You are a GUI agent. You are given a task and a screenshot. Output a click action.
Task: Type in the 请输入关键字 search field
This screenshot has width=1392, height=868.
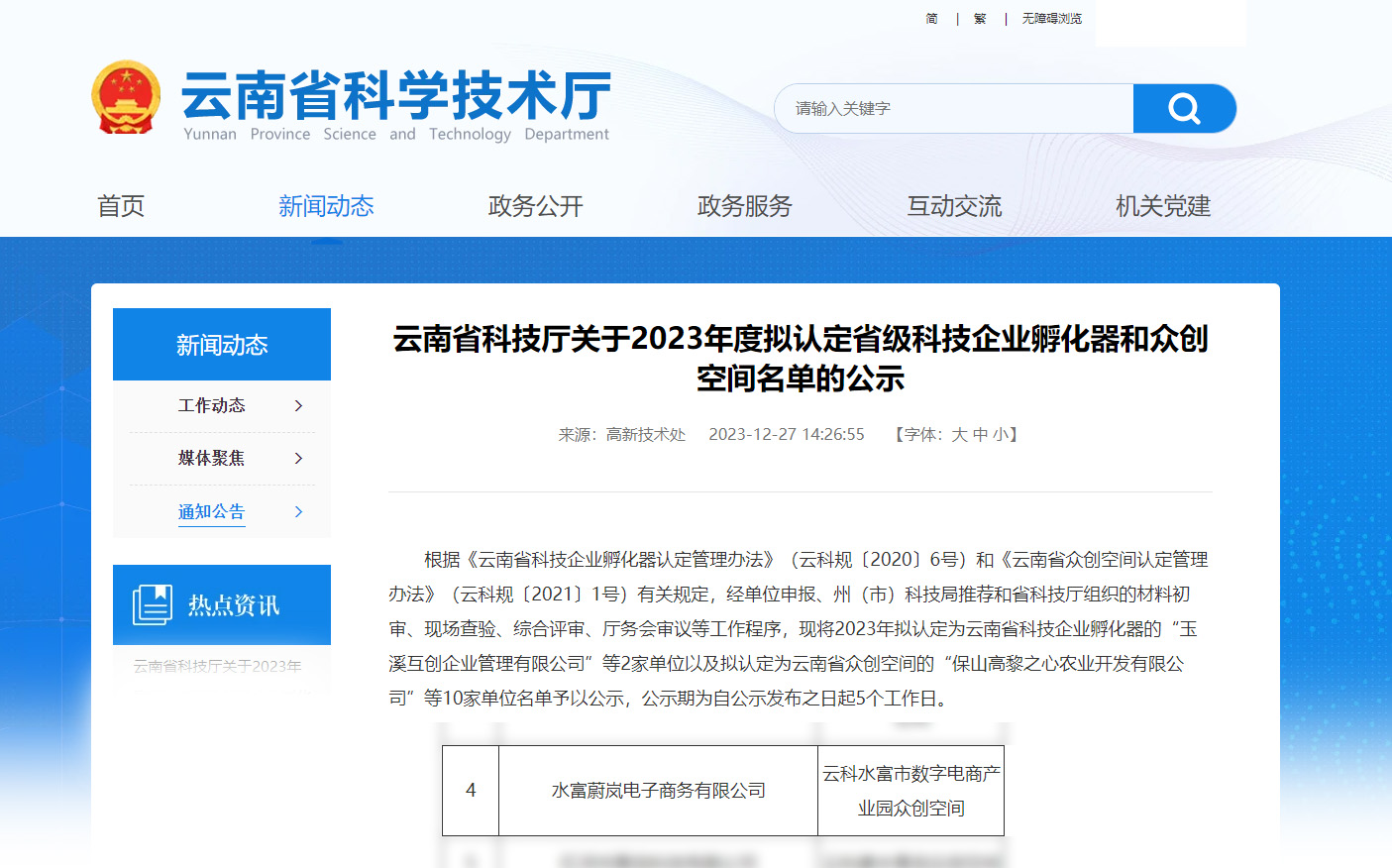point(953,108)
